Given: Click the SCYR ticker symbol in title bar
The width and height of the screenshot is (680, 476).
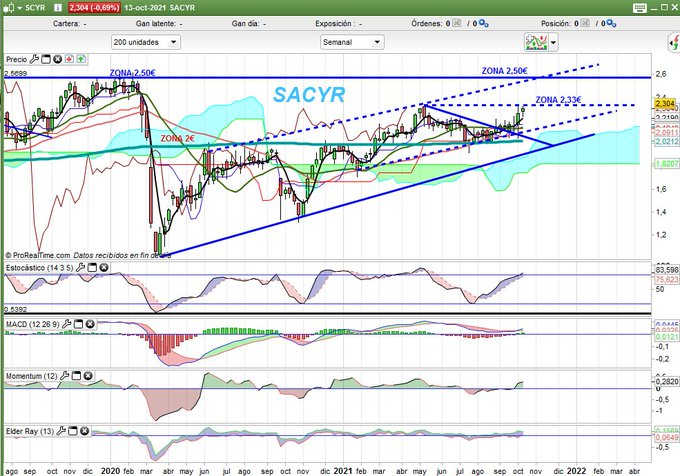Looking at the screenshot, I should coord(35,8).
